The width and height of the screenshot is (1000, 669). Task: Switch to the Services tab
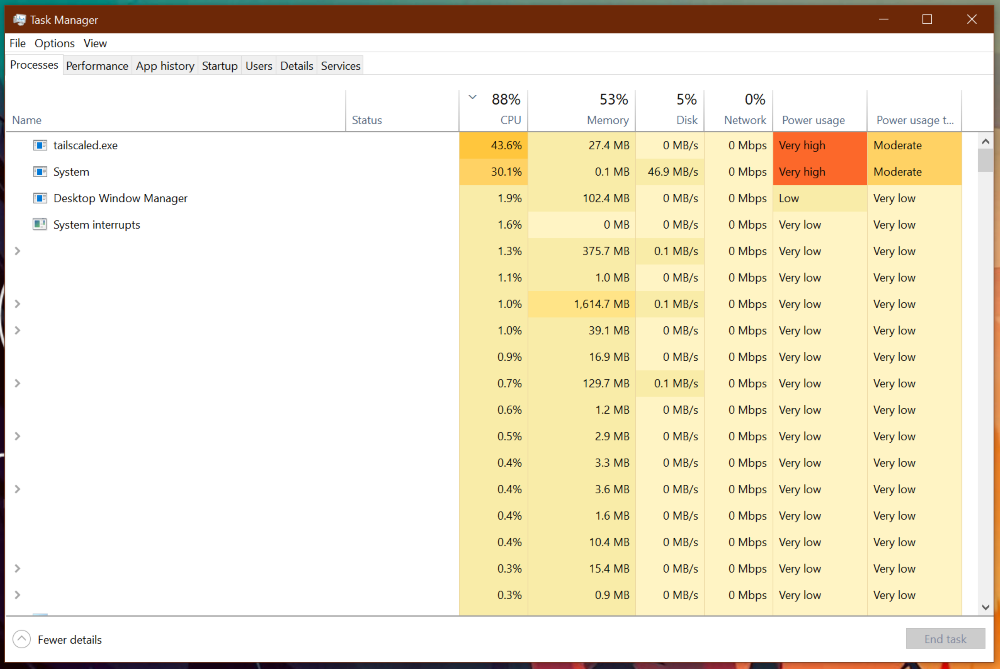coord(340,65)
